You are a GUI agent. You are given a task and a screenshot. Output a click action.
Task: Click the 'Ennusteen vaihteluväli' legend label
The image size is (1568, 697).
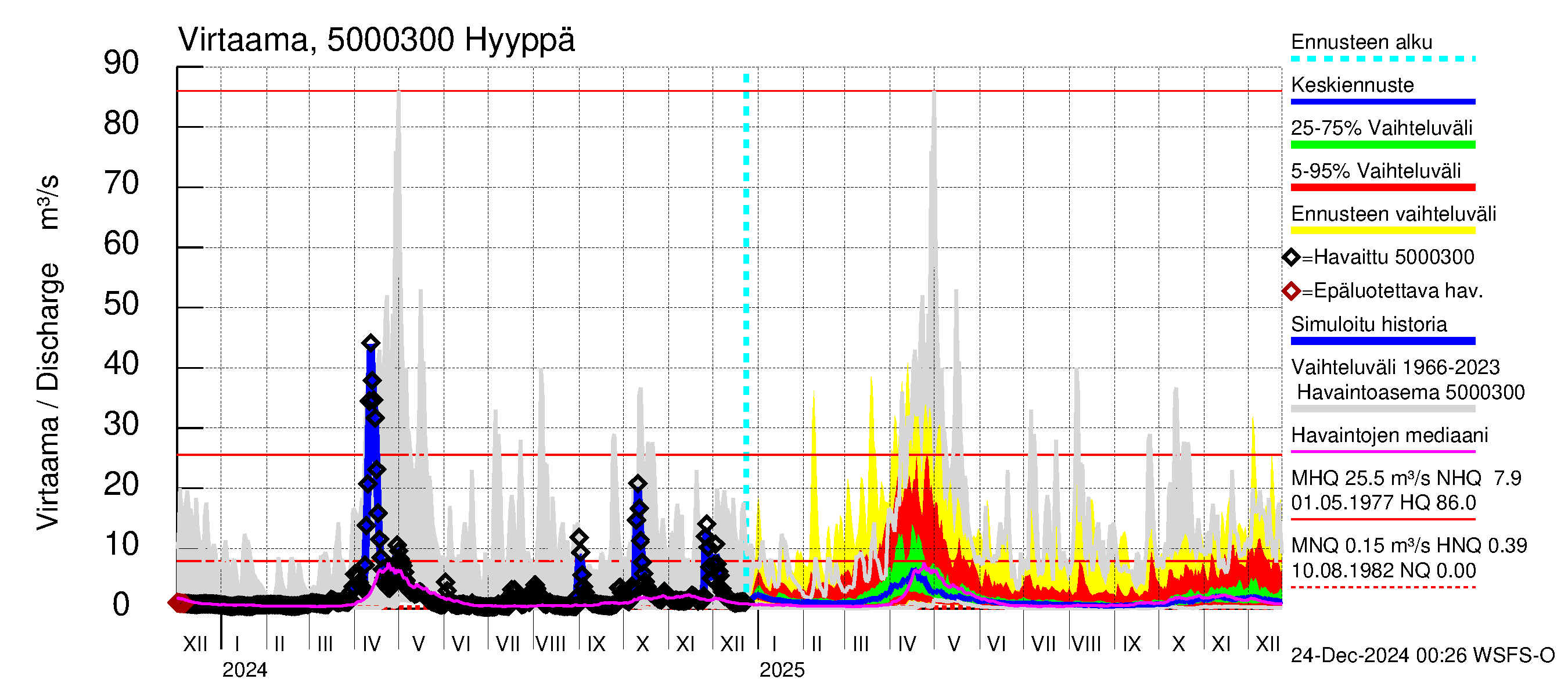(x=1393, y=214)
